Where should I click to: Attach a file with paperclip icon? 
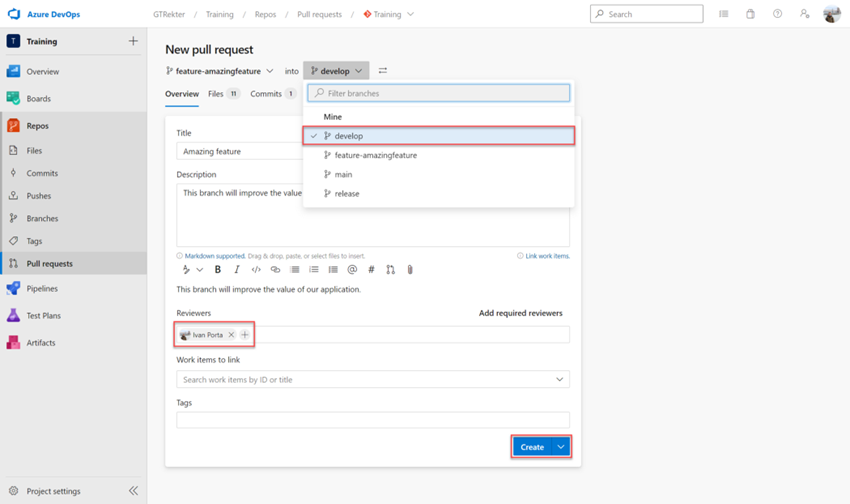click(410, 270)
